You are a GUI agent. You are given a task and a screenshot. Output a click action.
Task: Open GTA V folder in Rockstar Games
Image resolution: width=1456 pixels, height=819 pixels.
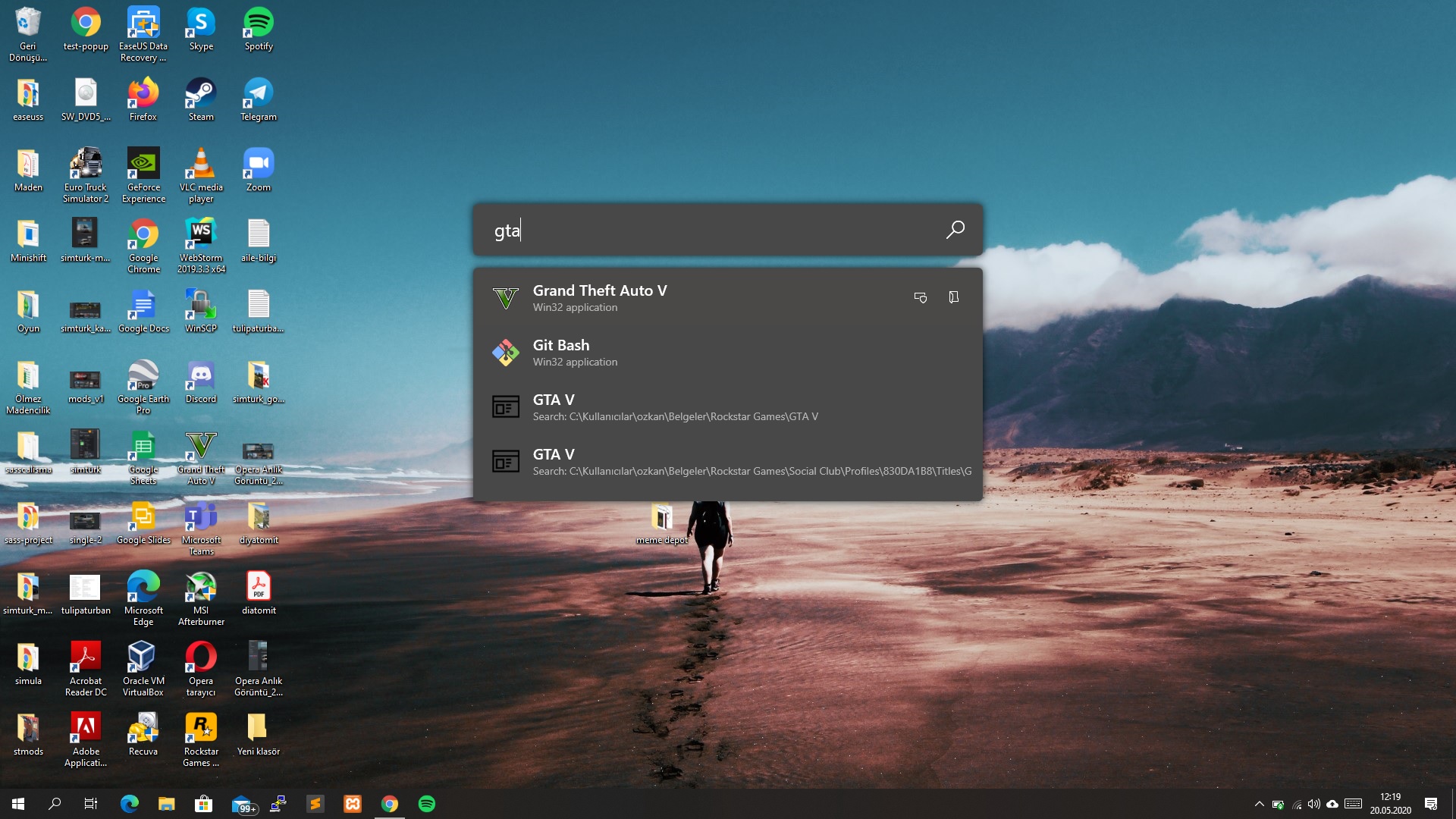(x=727, y=407)
